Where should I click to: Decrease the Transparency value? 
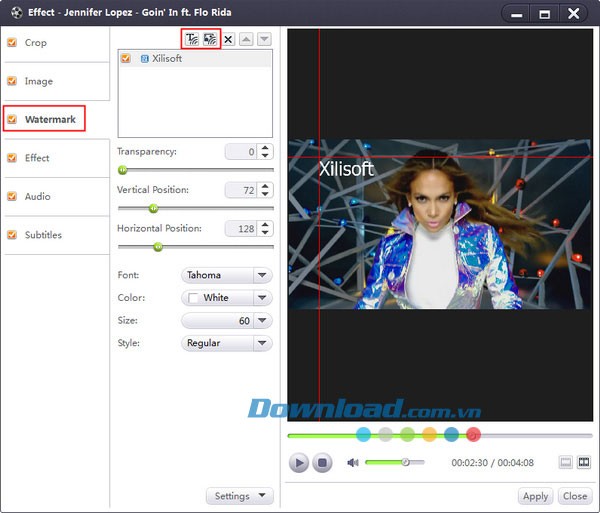tap(265, 155)
